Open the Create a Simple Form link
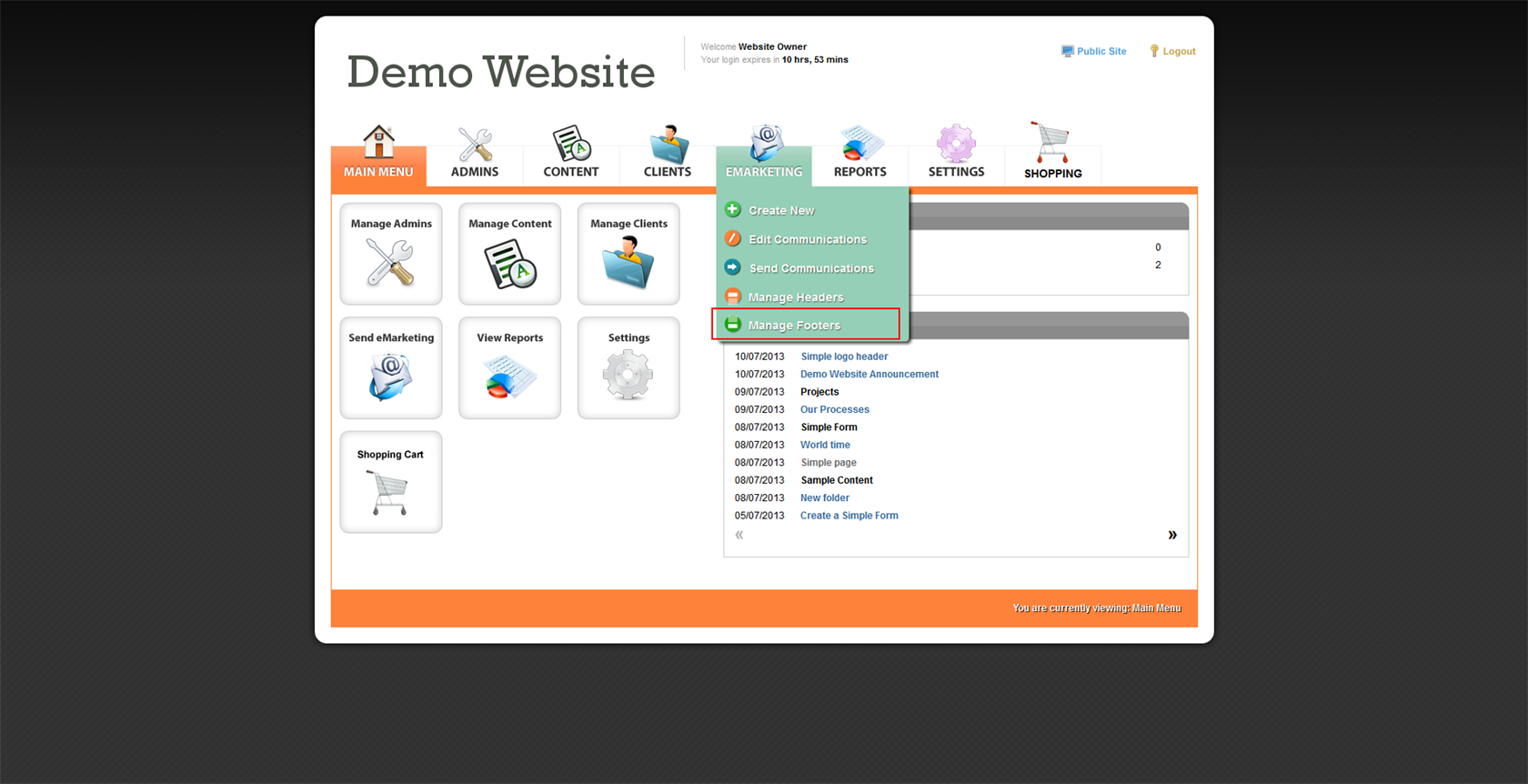Viewport: 1528px width, 784px height. tap(849, 516)
